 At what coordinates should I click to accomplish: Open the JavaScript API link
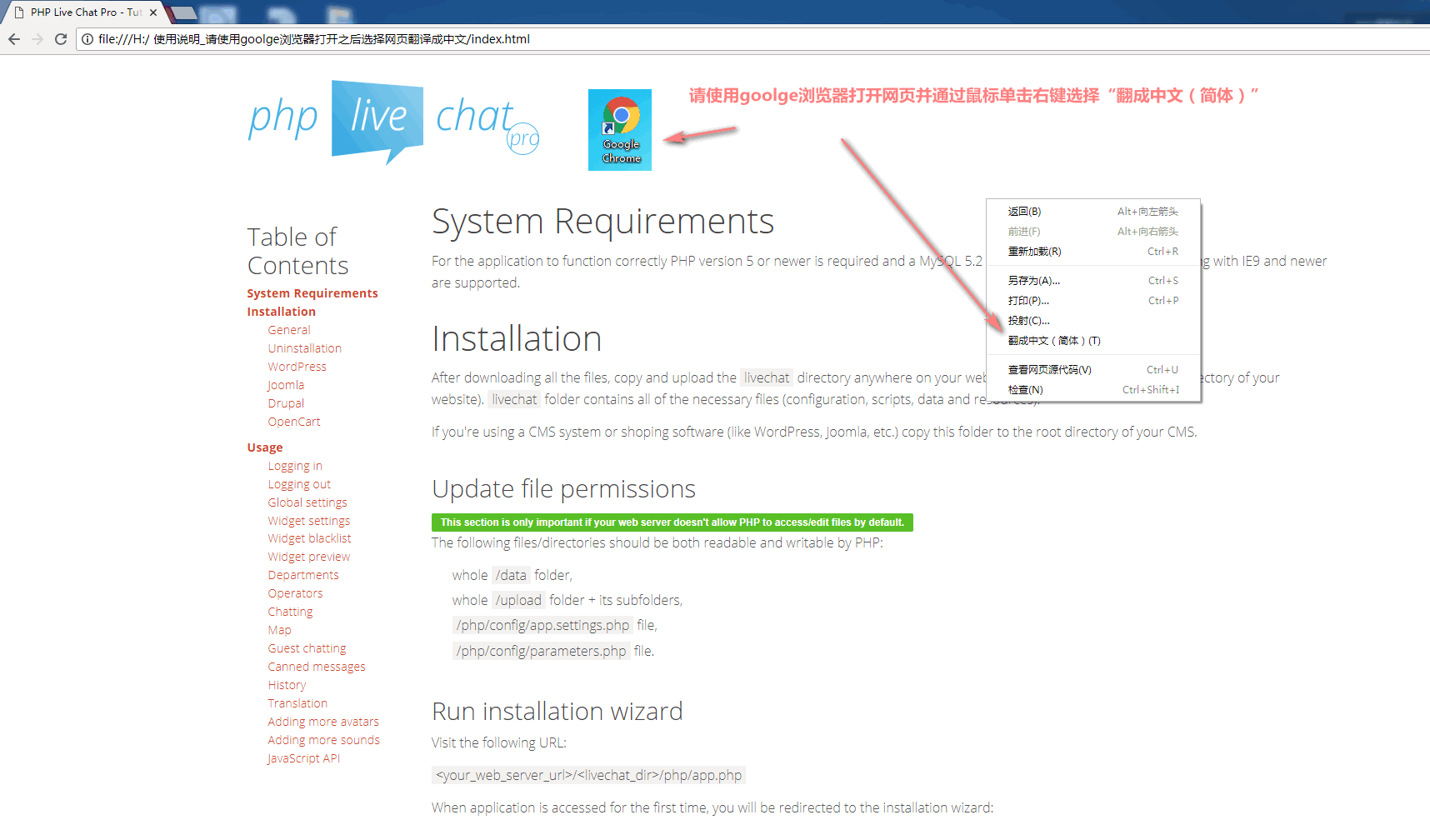tap(303, 758)
